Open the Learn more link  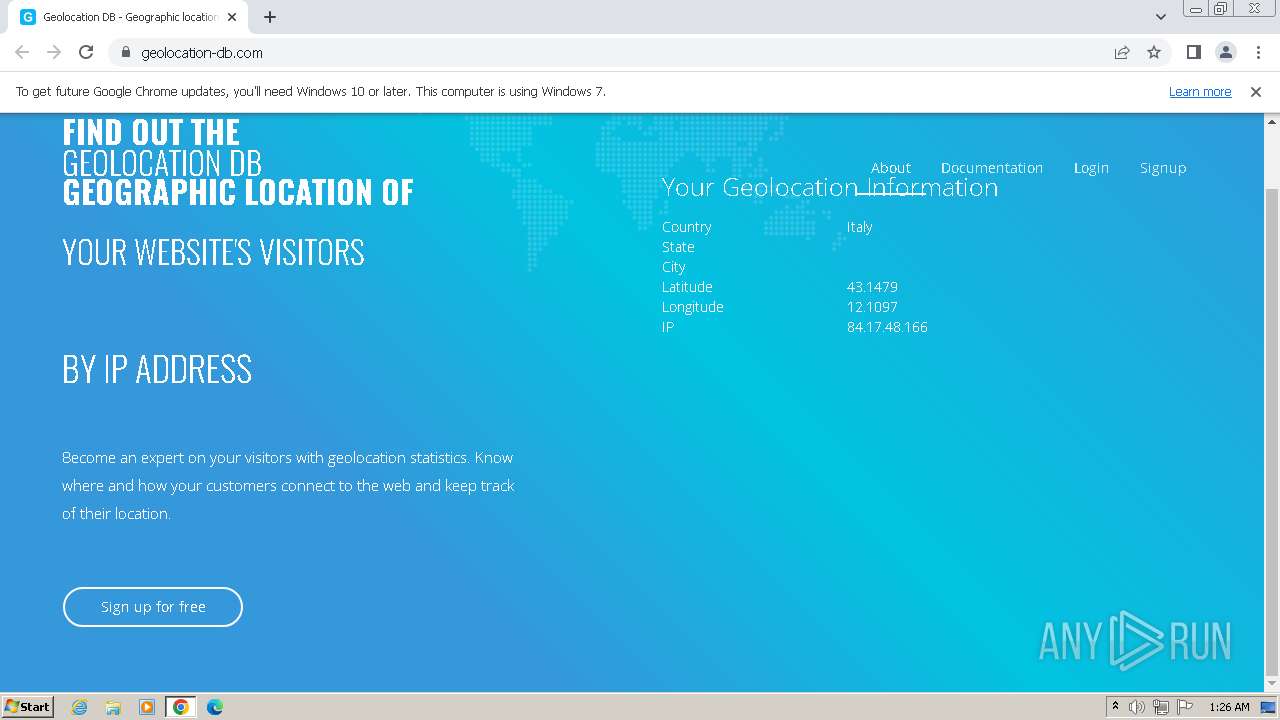(1200, 91)
